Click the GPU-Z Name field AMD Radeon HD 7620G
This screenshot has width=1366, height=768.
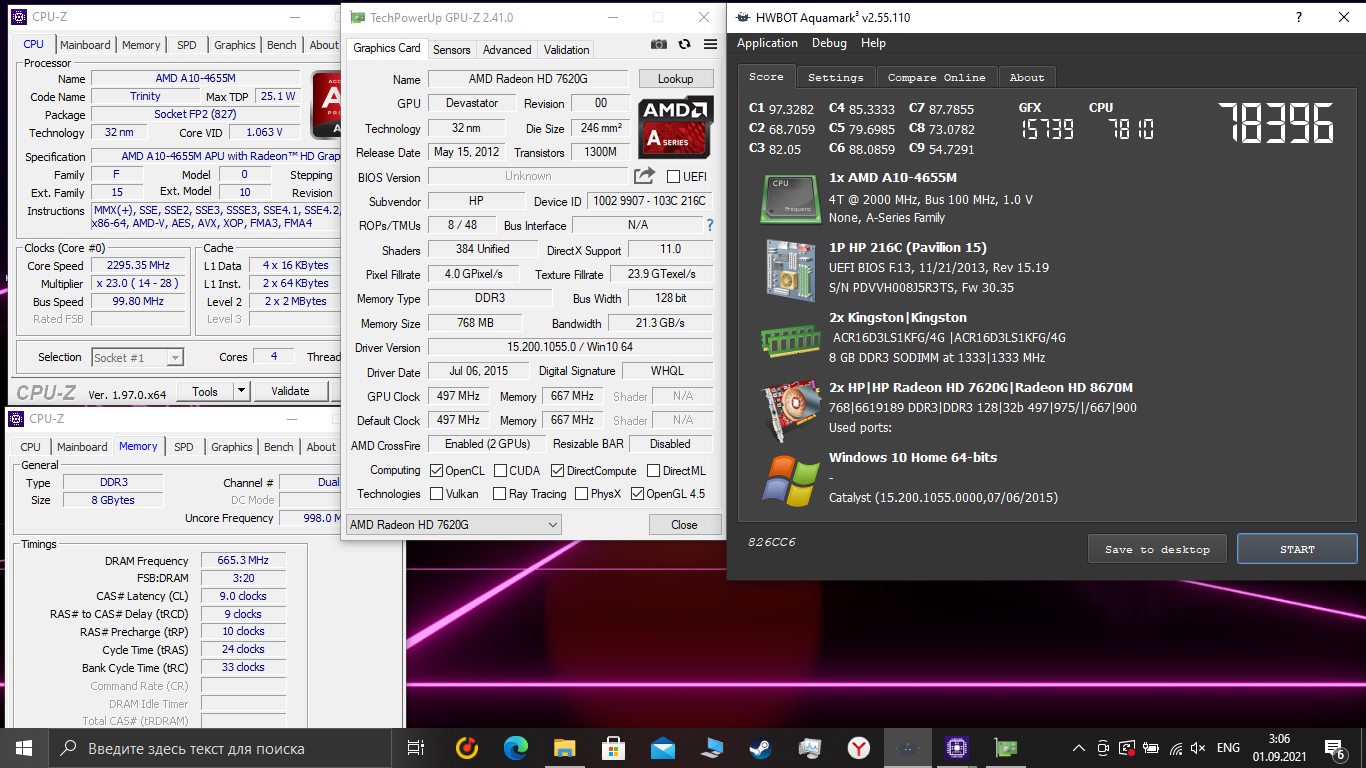(x=528, y=79)
